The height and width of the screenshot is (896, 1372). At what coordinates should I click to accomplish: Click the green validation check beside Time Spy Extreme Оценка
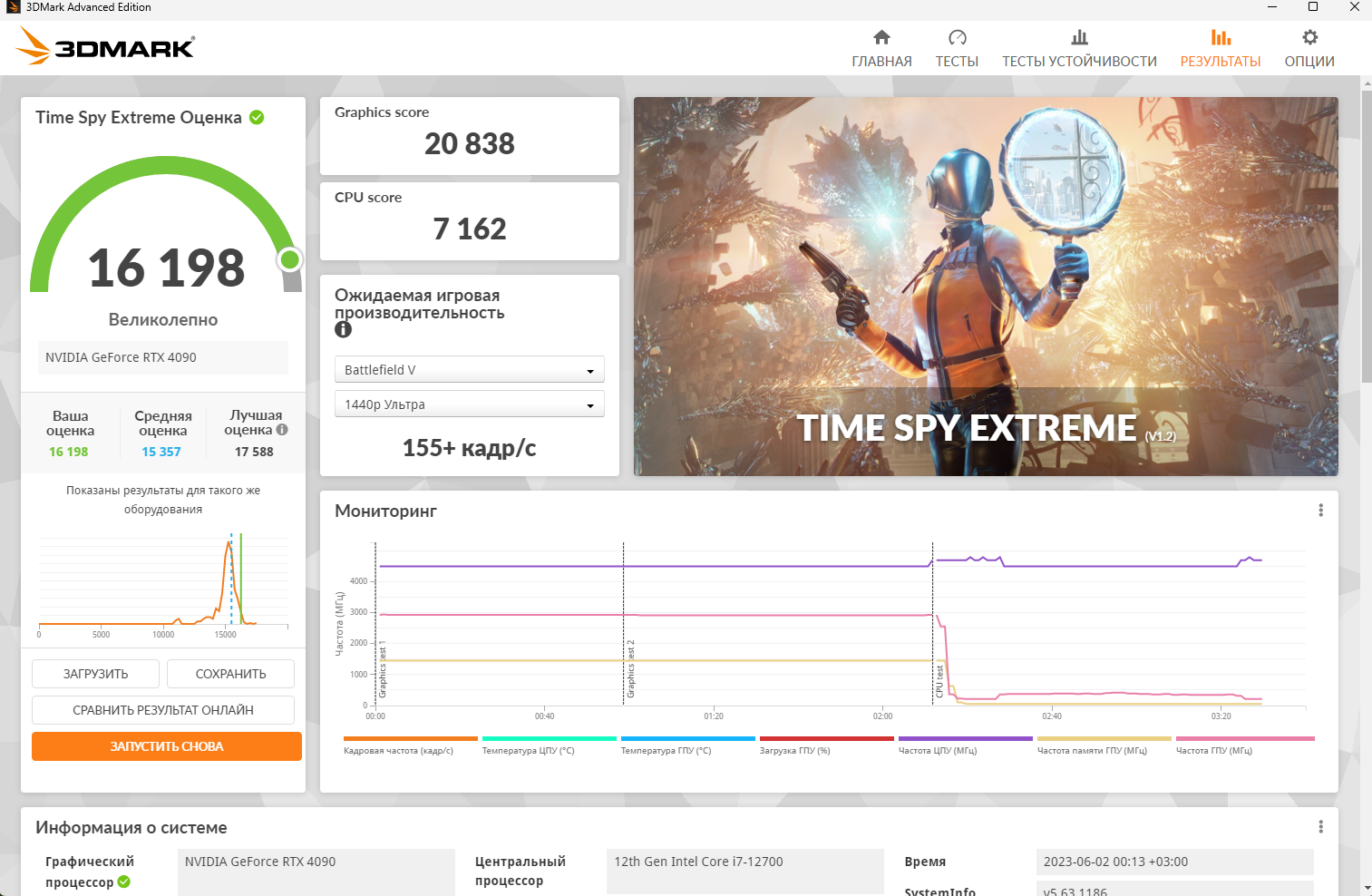pos(257,117)
